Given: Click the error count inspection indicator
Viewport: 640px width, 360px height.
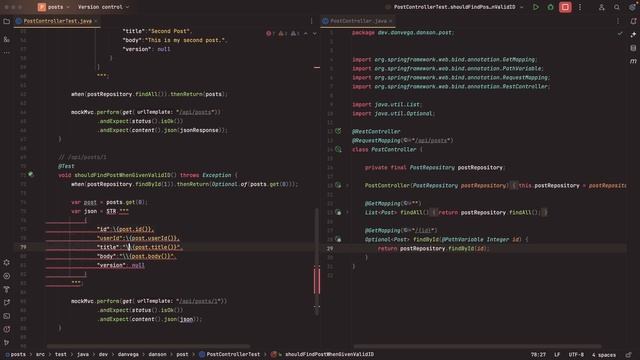Looking at the screenshot, I should click(x=270, y=33).
